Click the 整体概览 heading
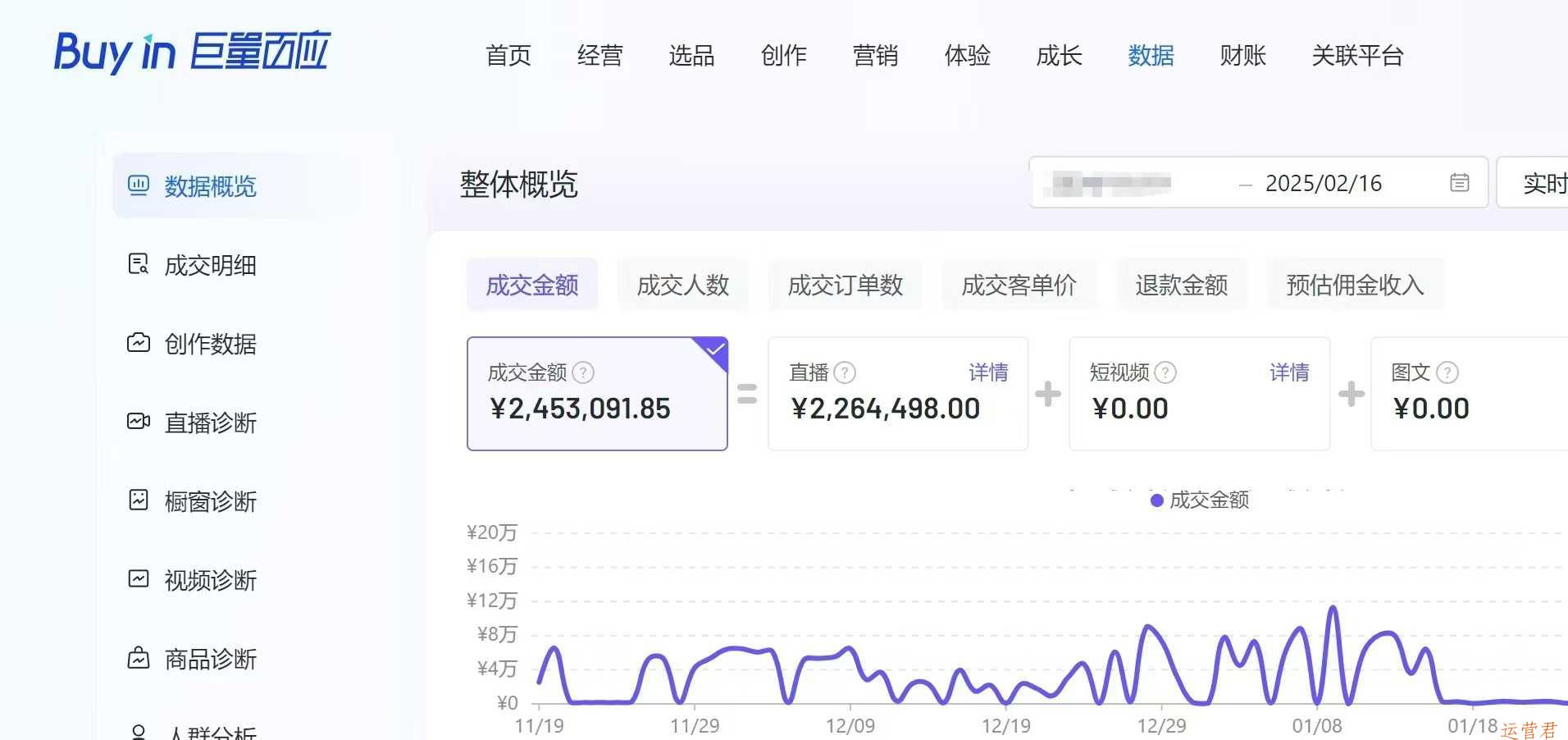1568x740 pixels. pos(519,184)
